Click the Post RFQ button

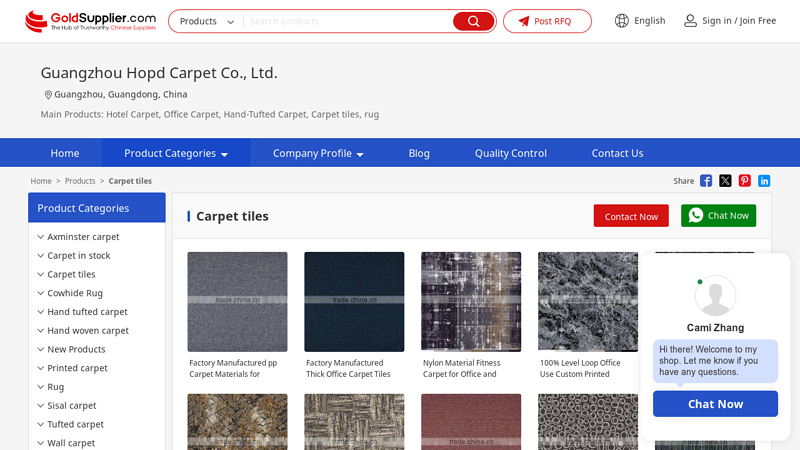pos(547,21)
